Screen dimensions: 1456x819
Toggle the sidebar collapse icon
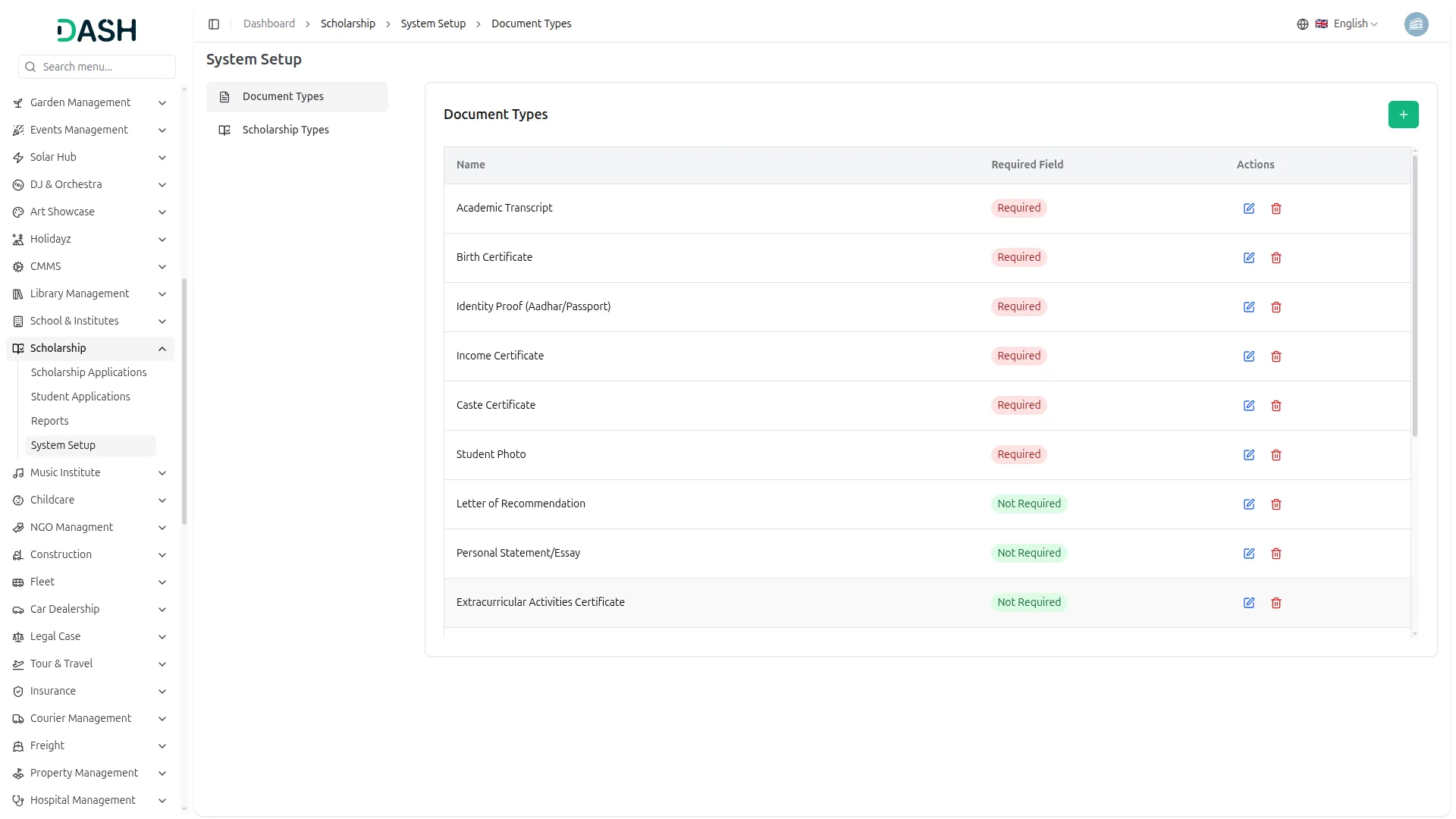point(214,24)
